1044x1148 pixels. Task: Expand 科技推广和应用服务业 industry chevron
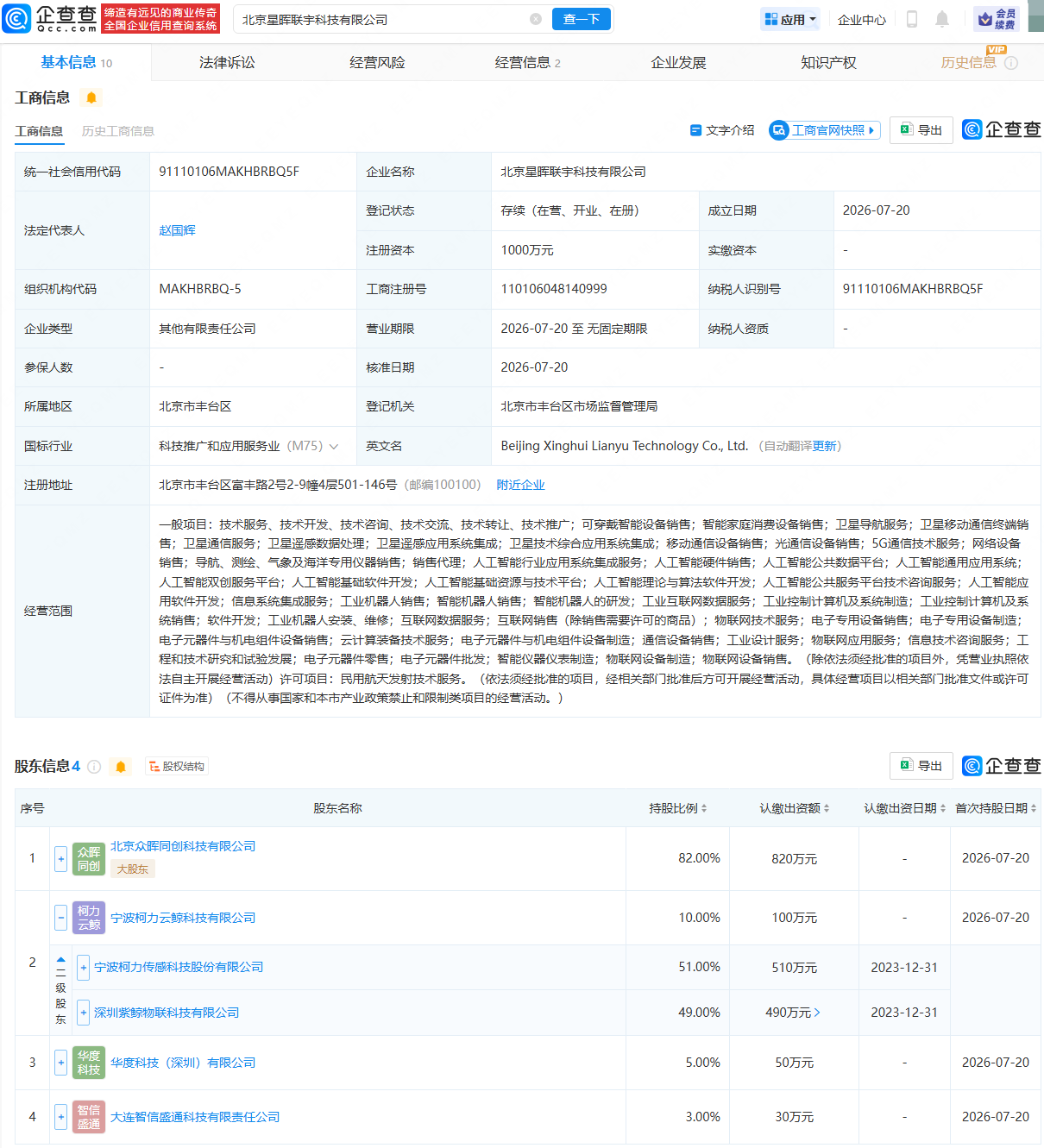pos(334,447)
